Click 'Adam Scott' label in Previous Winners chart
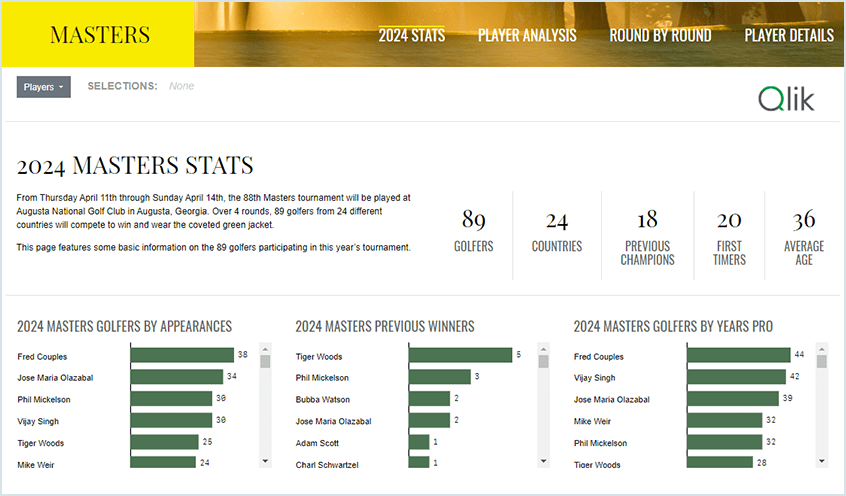 tap(317, 443)
